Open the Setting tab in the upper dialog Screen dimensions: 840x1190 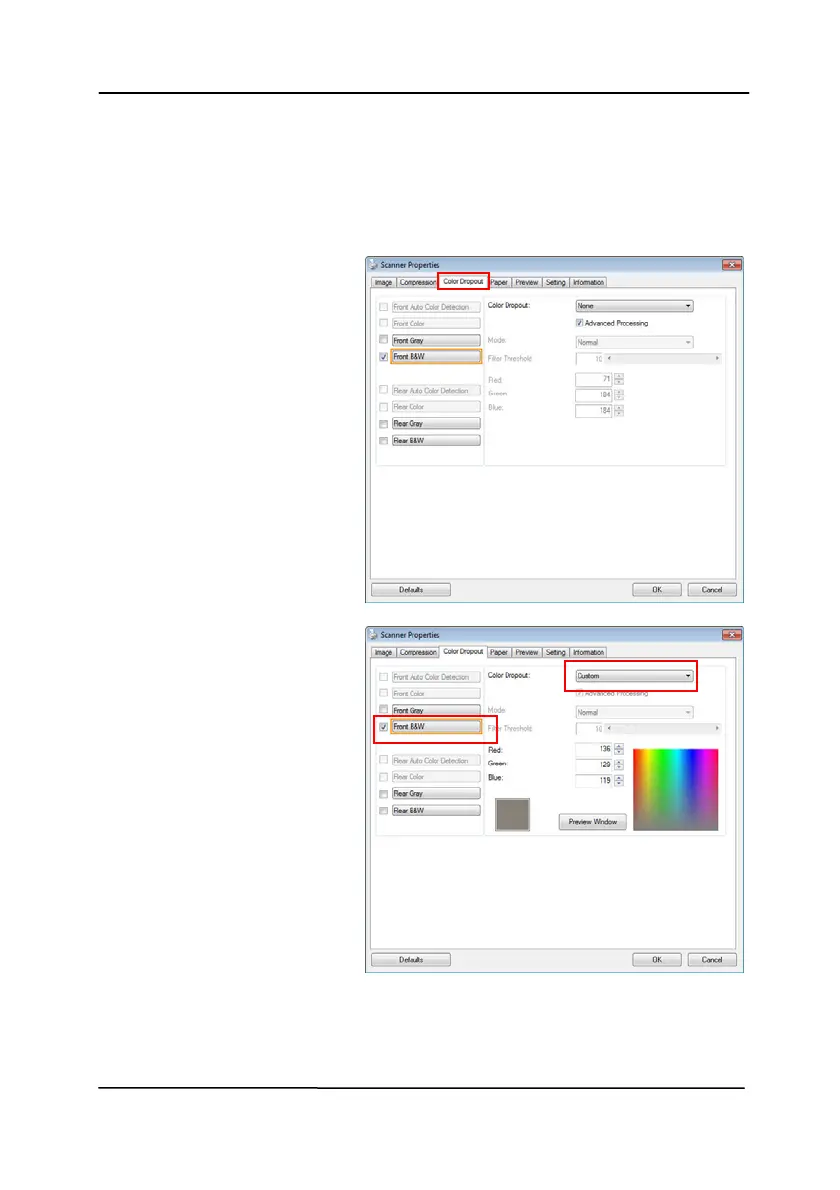tap(555, 282)
